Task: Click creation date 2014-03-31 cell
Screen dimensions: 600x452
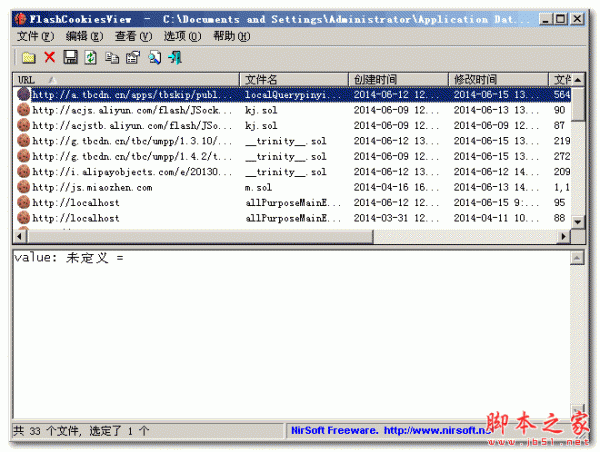Action: pos(396,218)
